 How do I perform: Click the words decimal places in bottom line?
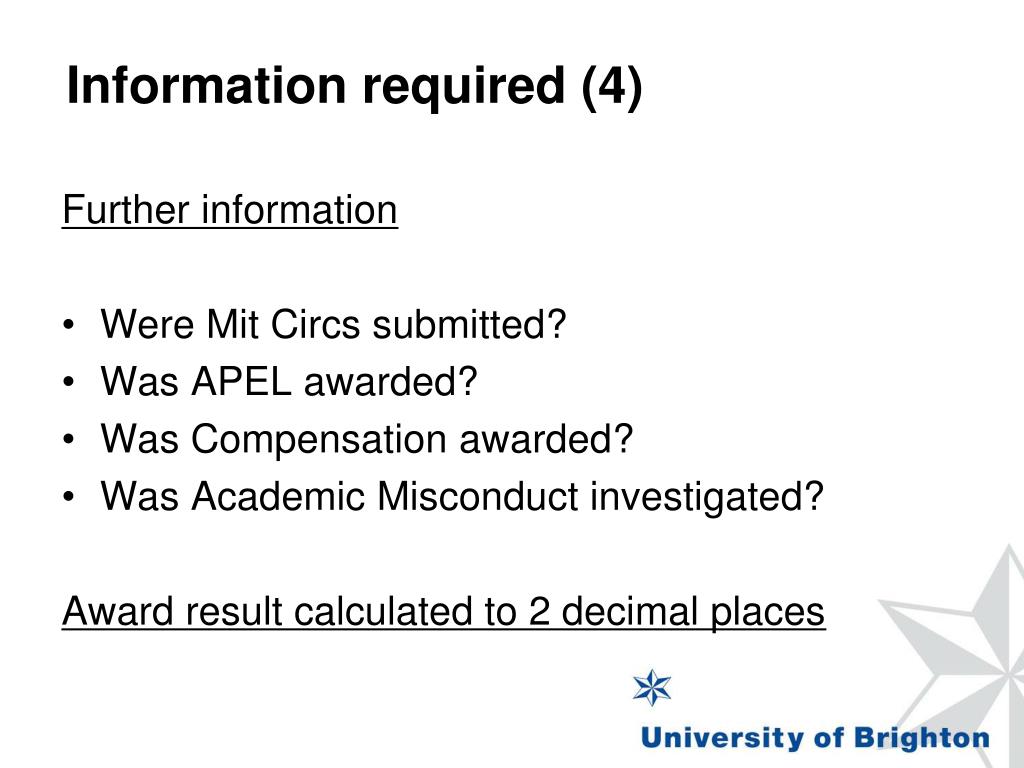click(694, 612)
